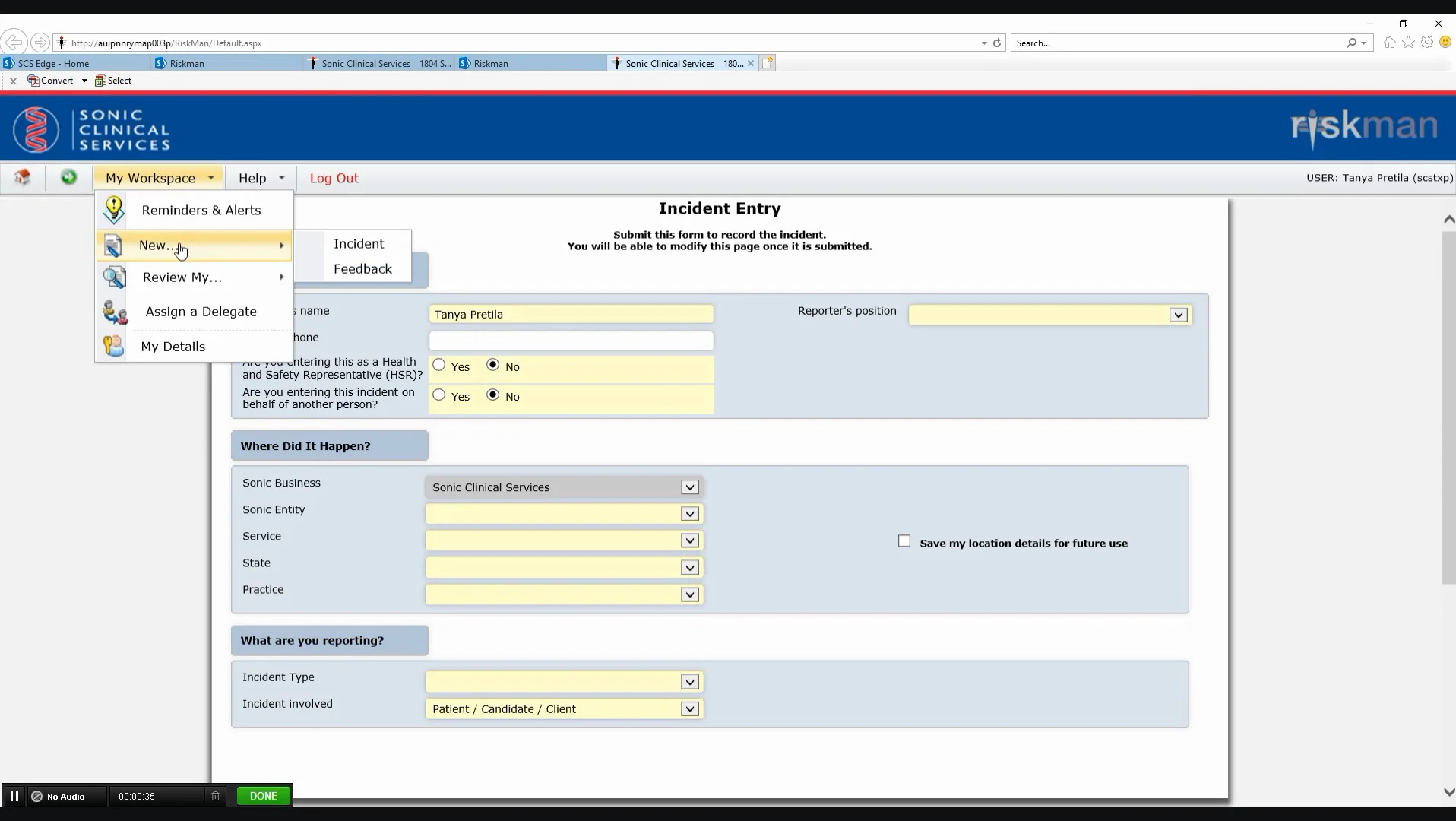This screenshot has height=821, width=1456.
Task: Choose Feedback from the New submenu
Action: 362,268
